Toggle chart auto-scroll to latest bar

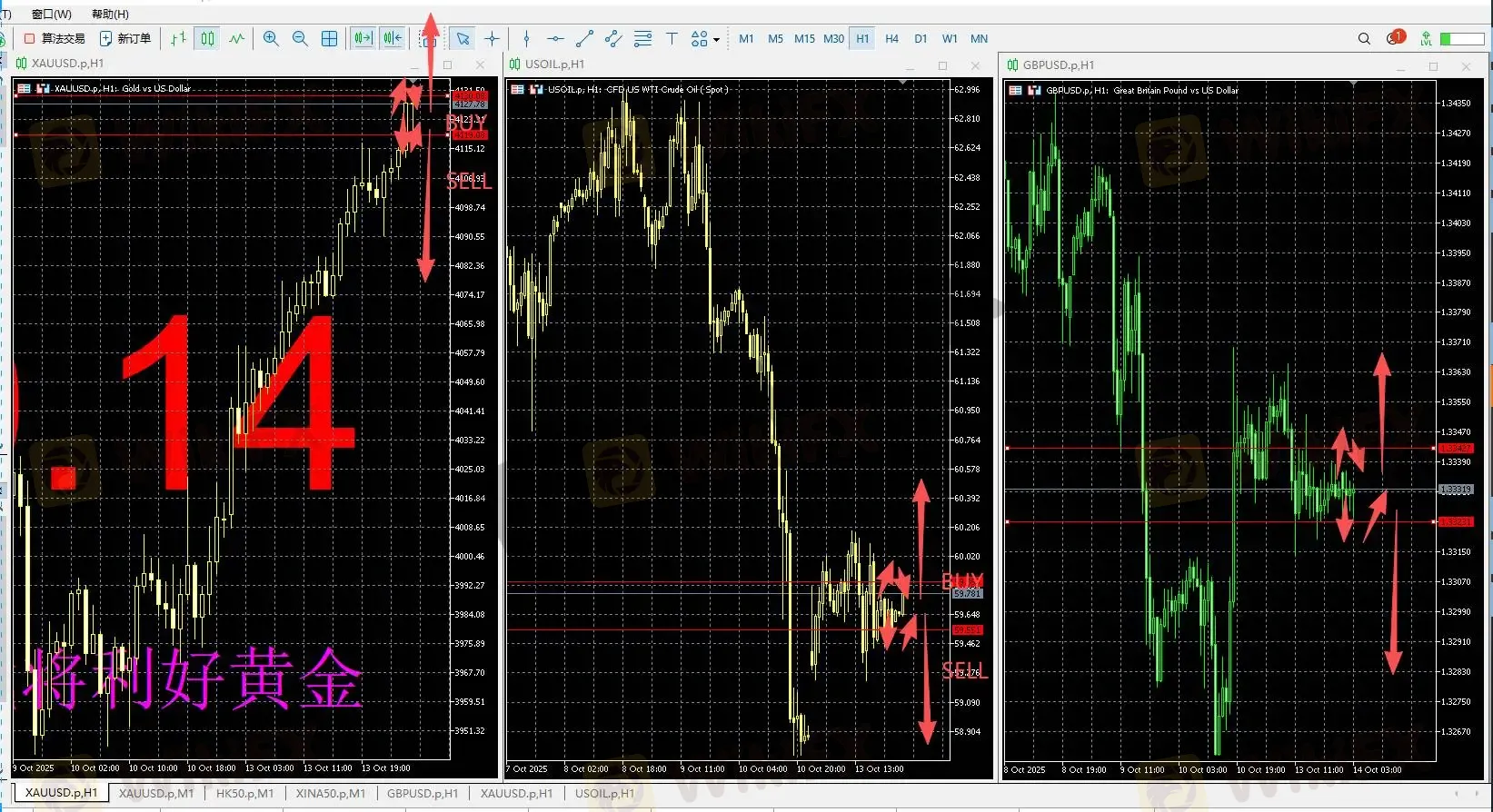pos(363,38)
